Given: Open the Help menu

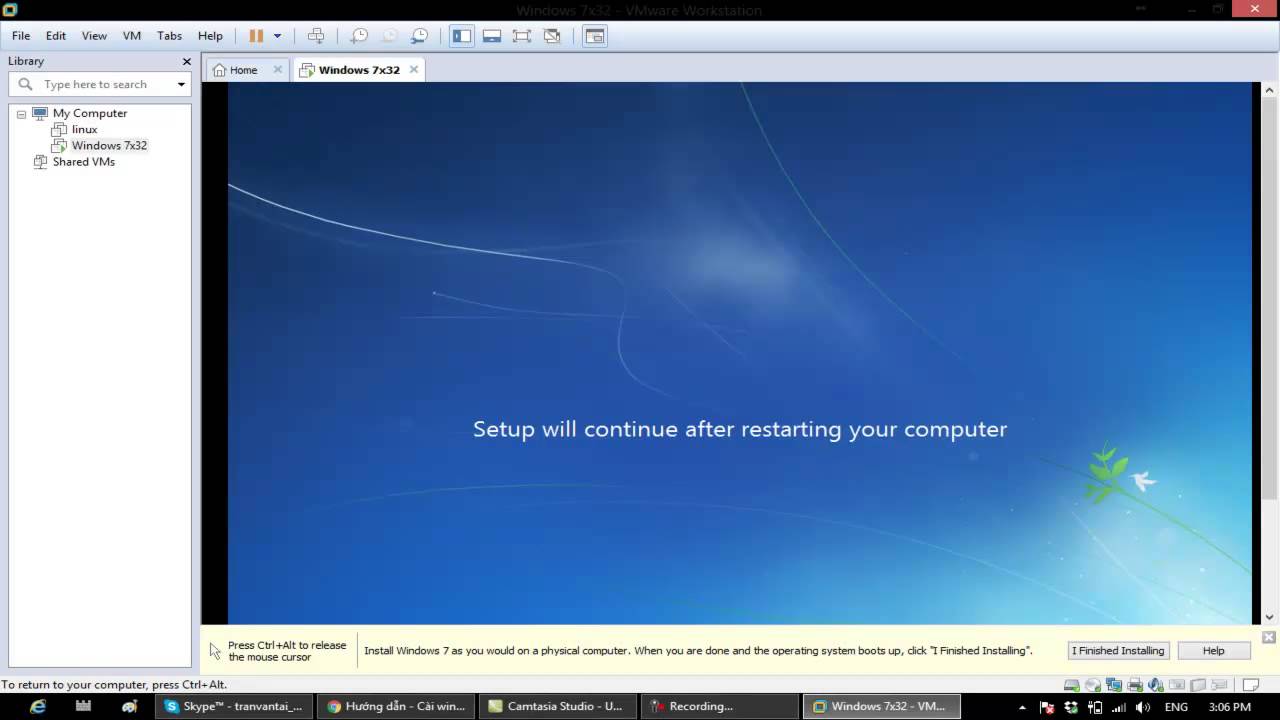Looking at the screenshot, I should click(210, 36).
